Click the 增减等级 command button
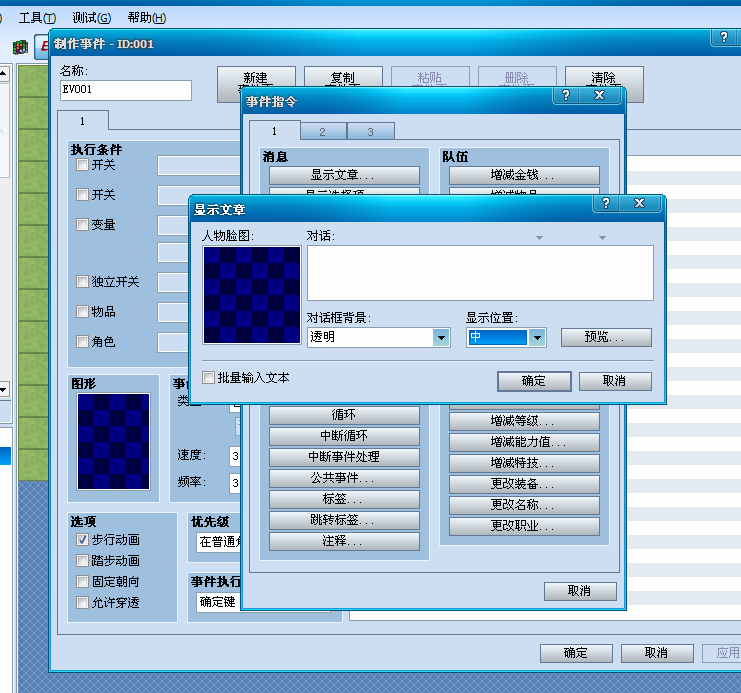741x693 pixels. (524, 421)
